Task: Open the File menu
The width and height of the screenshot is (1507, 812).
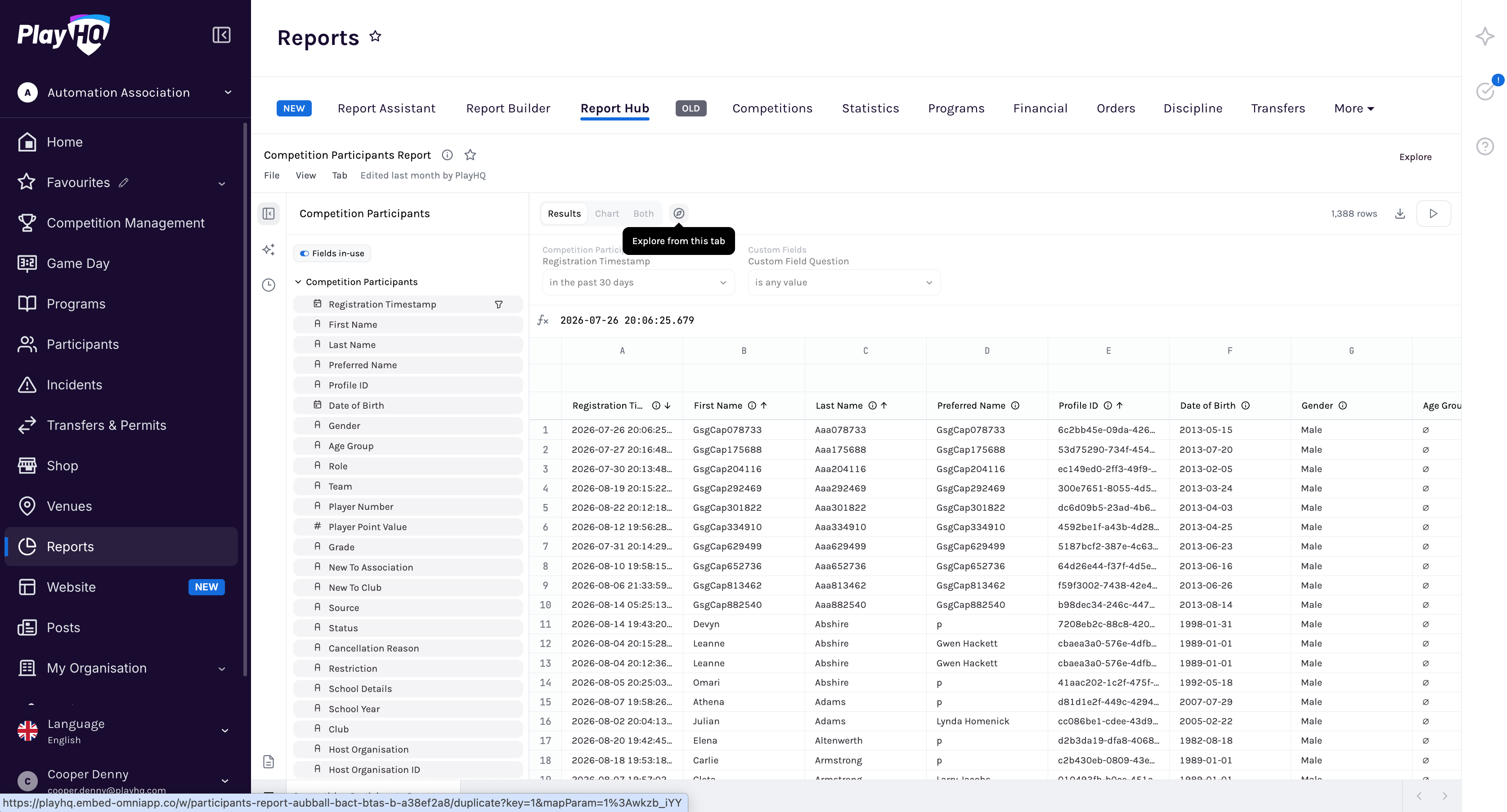Action: click(271, 175)
